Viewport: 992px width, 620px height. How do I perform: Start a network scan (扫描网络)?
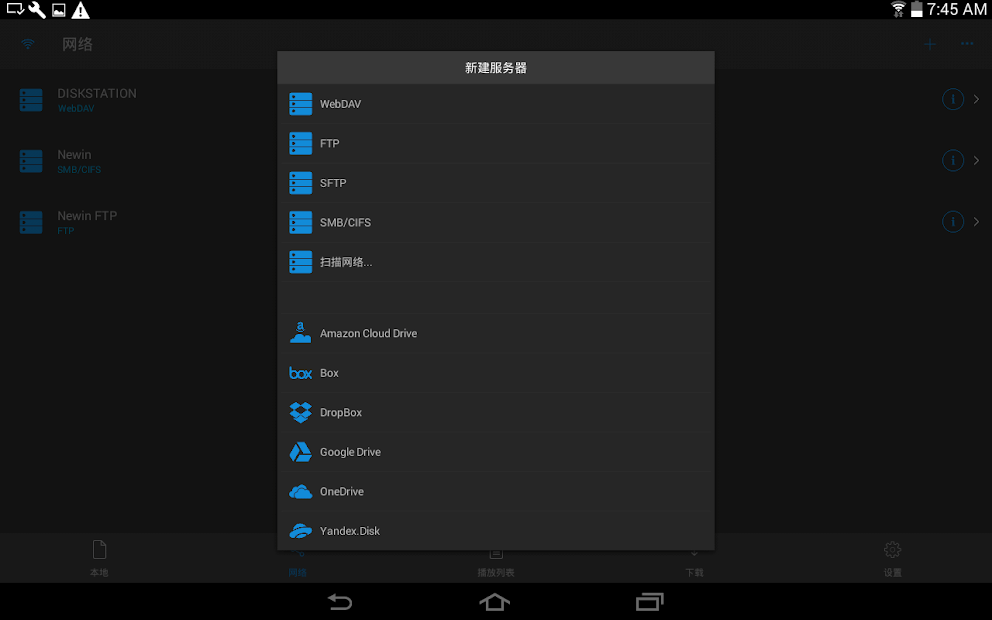495,262
